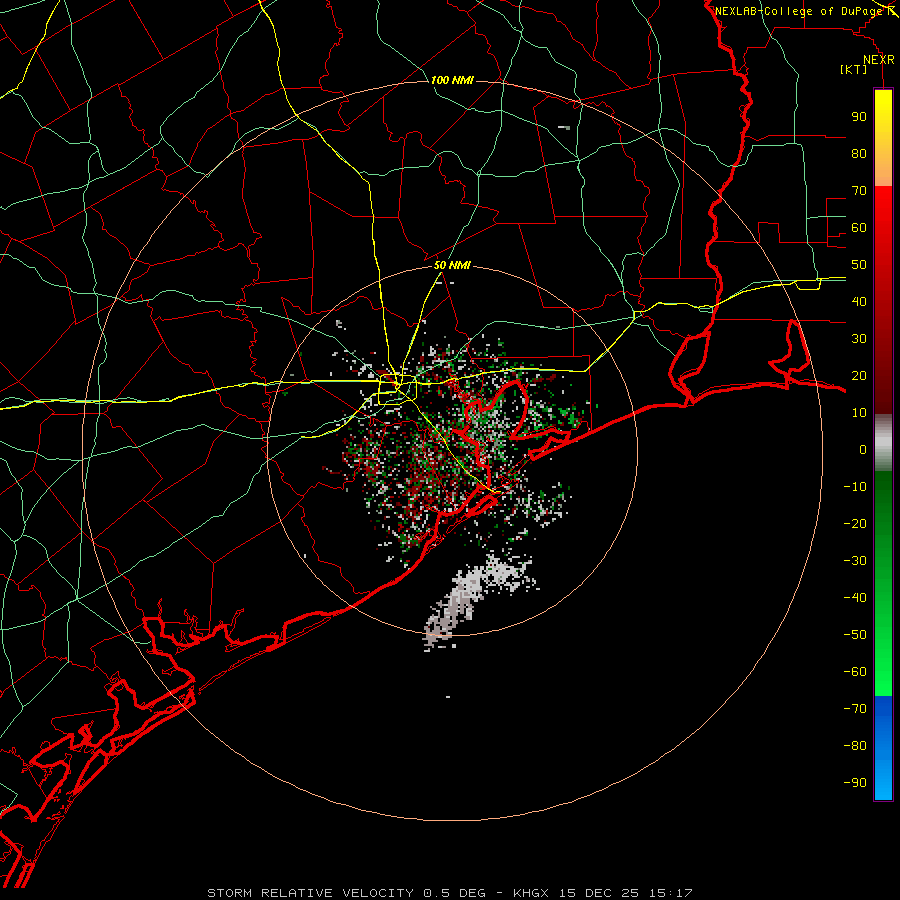This screenshot has height=900, width=900.
Task: Click the positive 30 scale value
Action: (x=859, y=339)
